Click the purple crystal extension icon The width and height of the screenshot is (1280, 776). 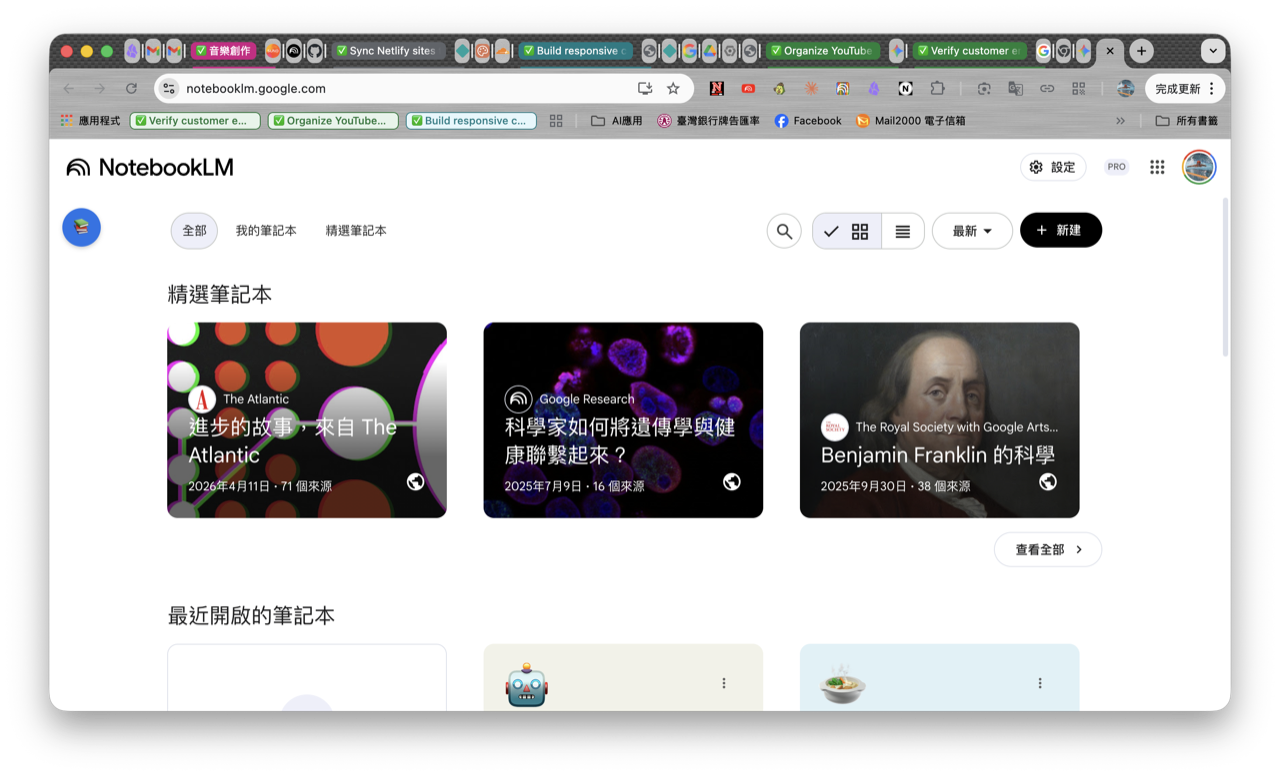click(x=874, y=88)
